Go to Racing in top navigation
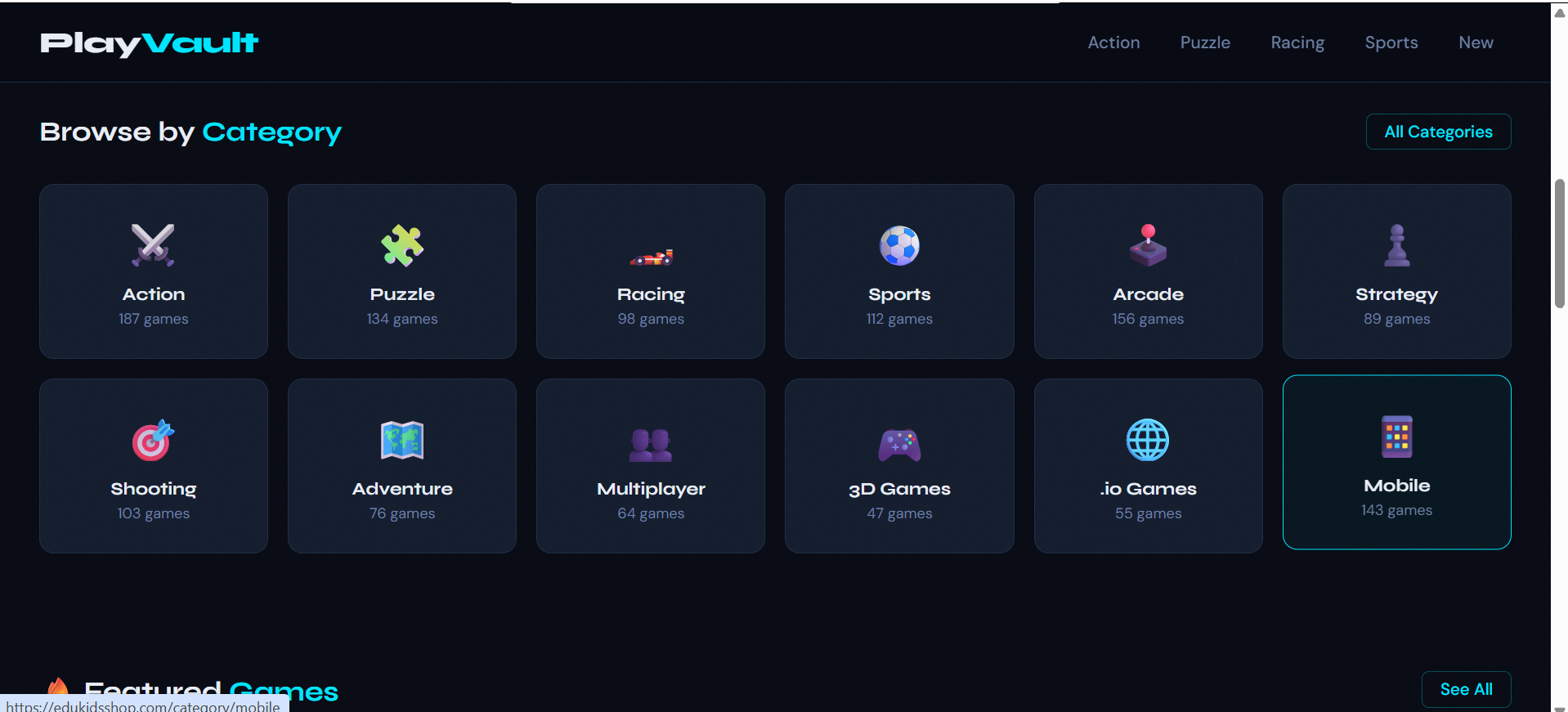 pos(1297,43)
